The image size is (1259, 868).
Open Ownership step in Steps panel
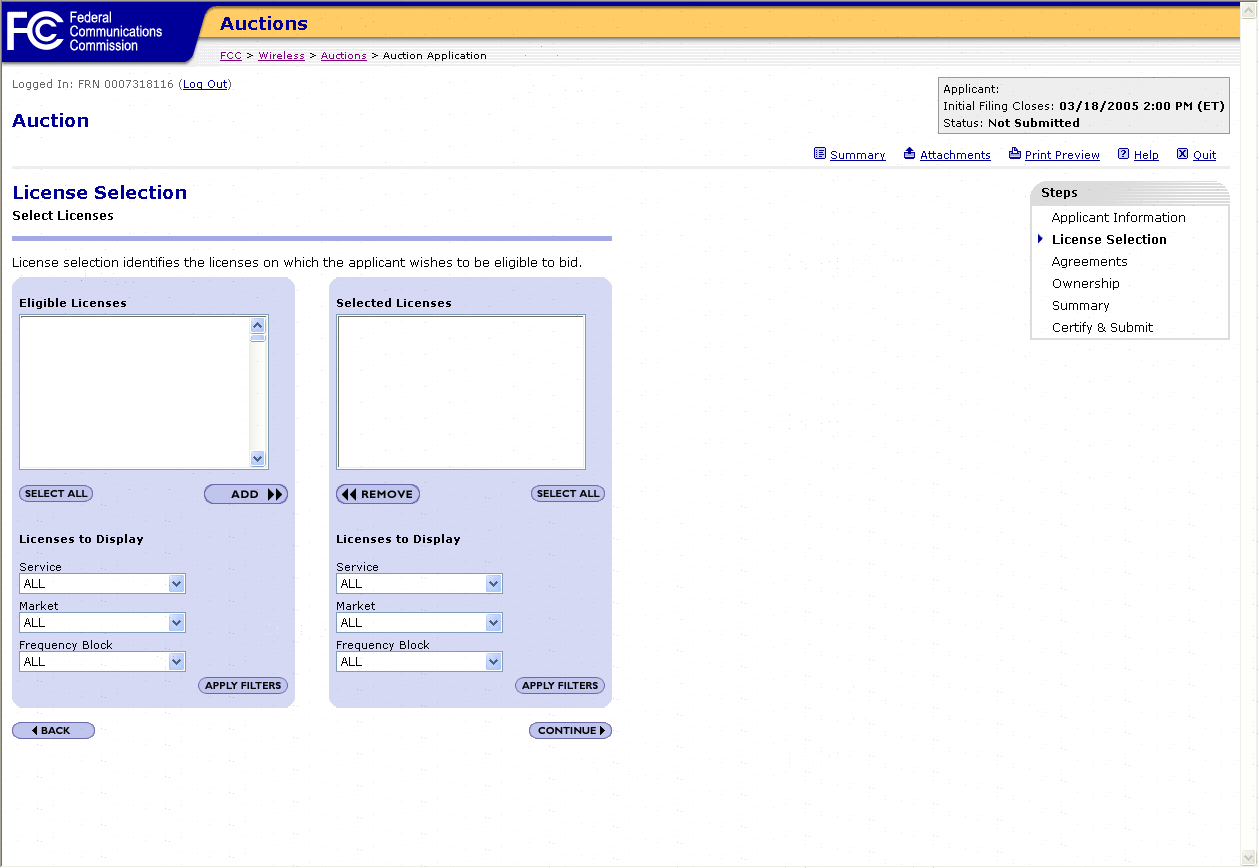click(x=1085, y=284)
